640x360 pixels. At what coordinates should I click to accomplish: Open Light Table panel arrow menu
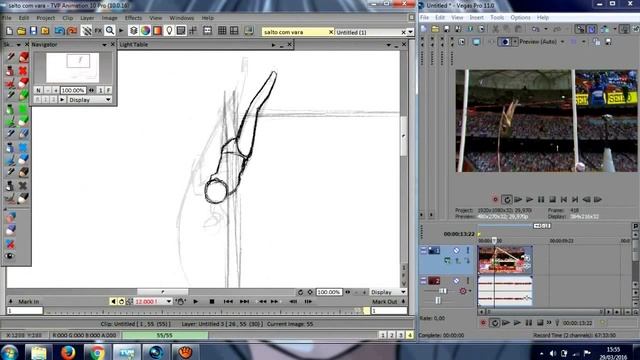coord(273,44)
